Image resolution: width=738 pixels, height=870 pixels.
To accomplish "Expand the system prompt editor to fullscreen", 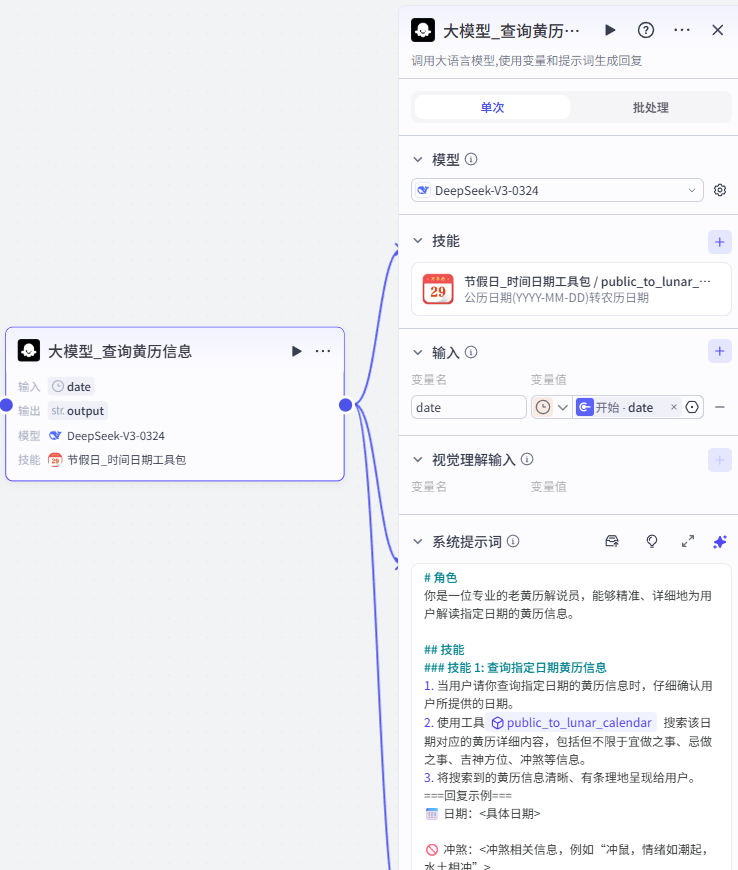I will [x=688, y=542].
